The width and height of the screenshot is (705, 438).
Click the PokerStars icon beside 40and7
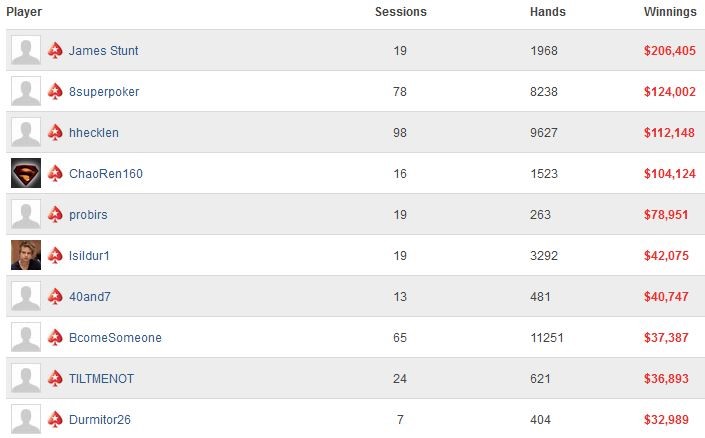point(55,296)
